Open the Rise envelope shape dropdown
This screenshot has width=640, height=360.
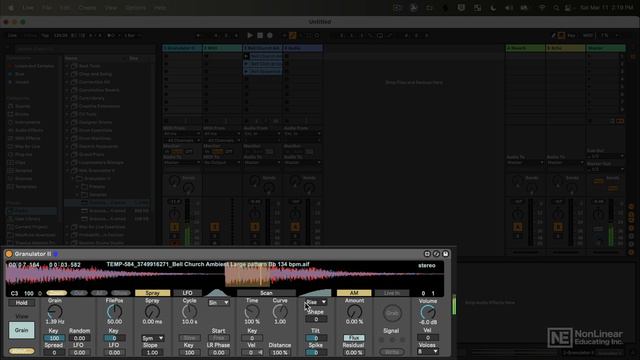pos(316,302)
